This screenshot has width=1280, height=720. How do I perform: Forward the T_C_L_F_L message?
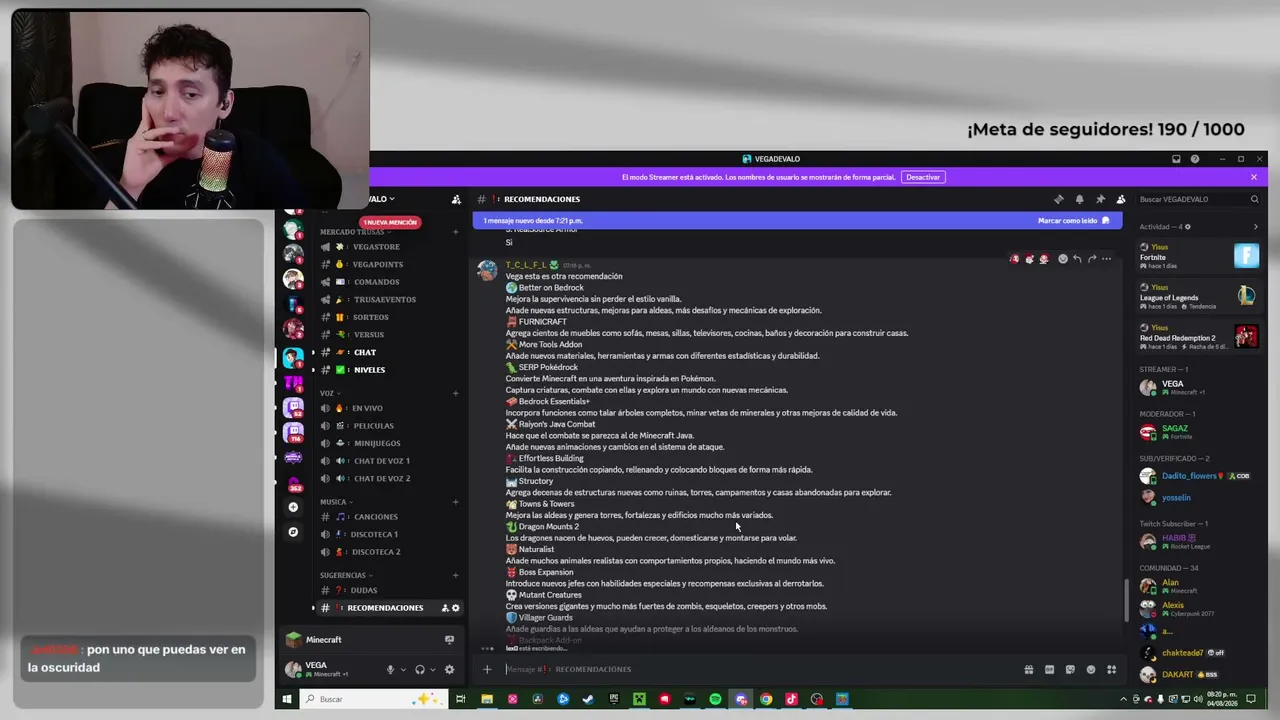[1092, 259]
